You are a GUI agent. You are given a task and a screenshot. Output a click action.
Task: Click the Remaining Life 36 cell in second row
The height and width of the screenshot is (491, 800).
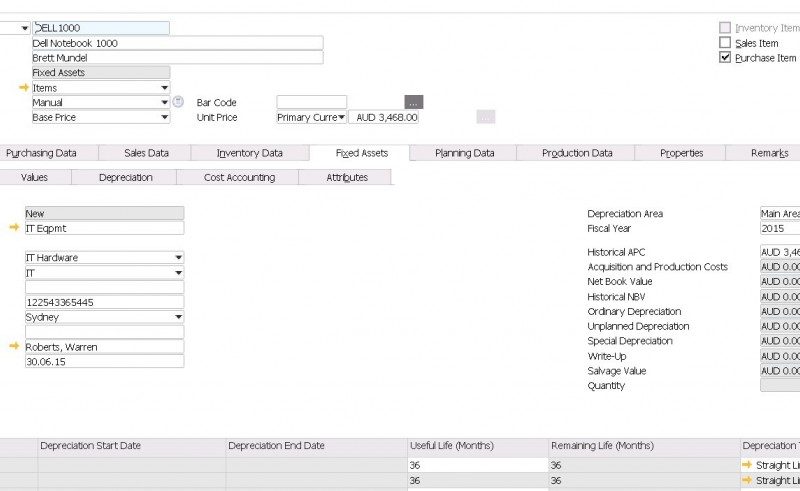click(x=644, y=480)
